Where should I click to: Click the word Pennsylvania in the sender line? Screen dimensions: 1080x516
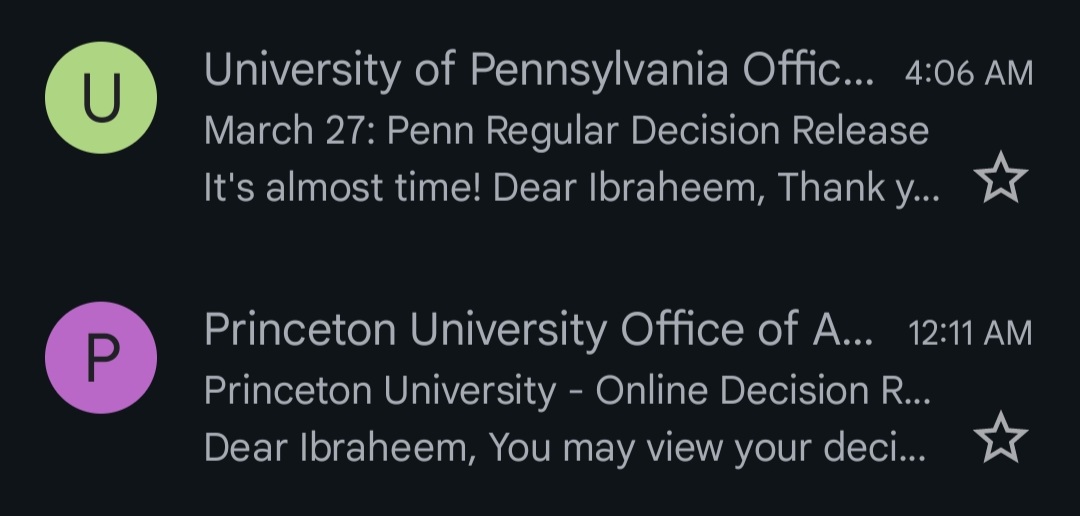pos(599,71)
